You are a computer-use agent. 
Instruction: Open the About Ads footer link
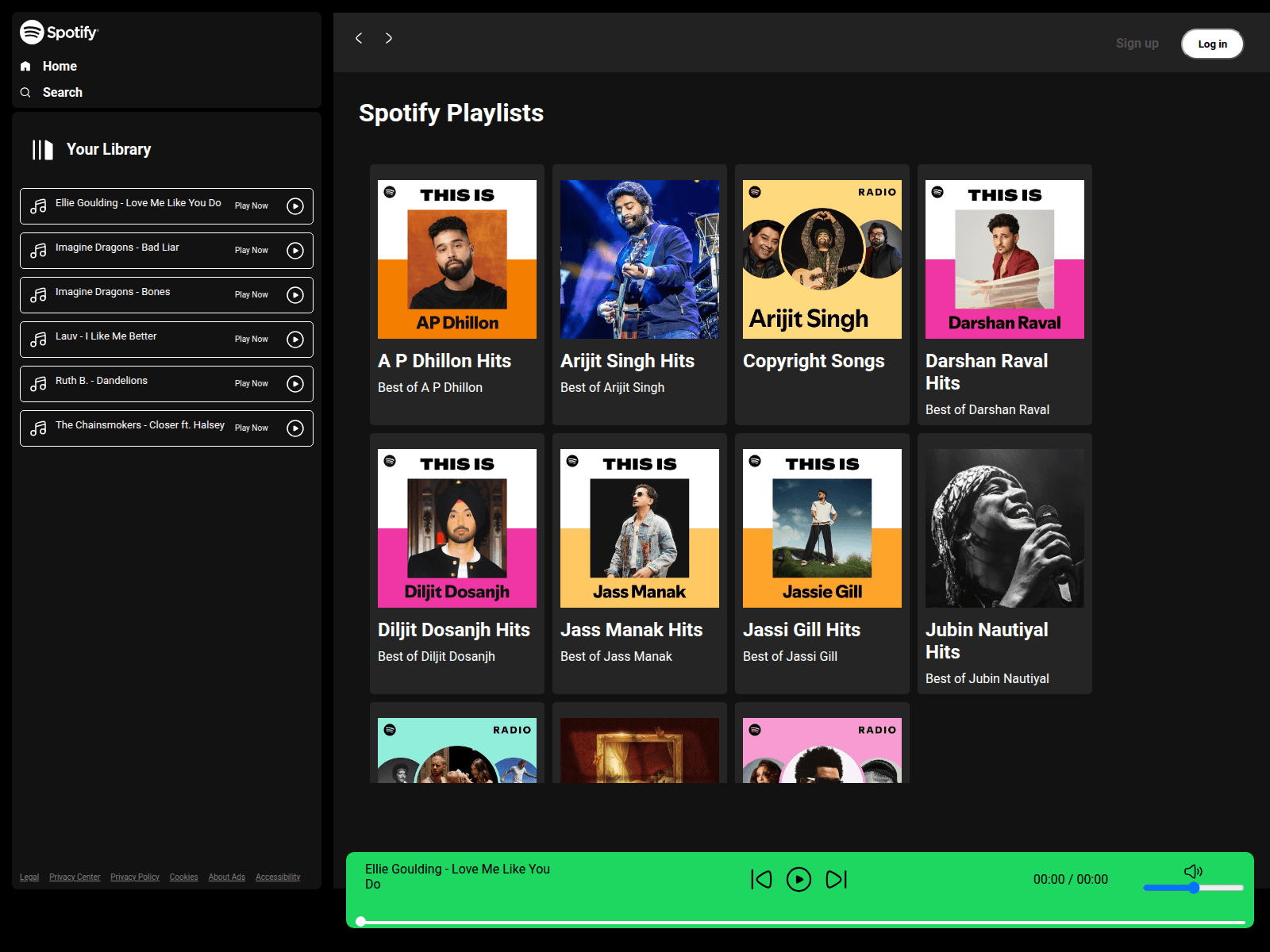(x=227, y=877)
